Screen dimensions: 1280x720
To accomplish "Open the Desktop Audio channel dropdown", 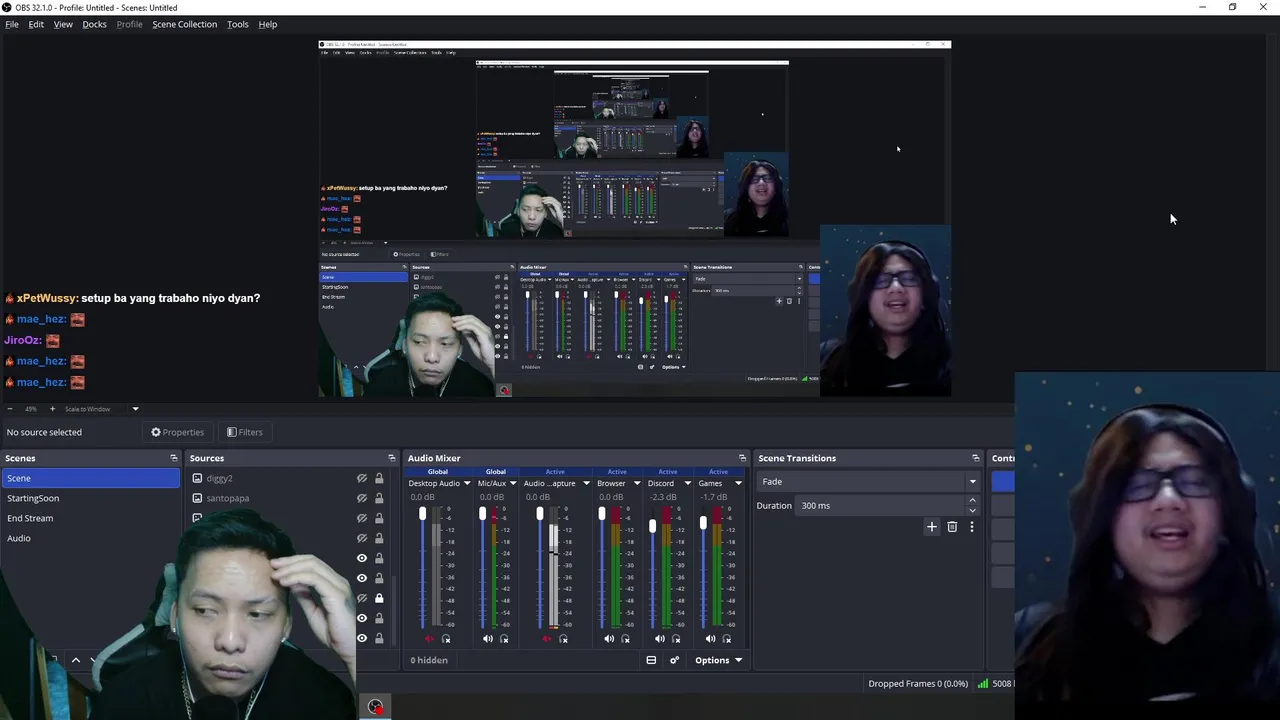I will point(467,483).
